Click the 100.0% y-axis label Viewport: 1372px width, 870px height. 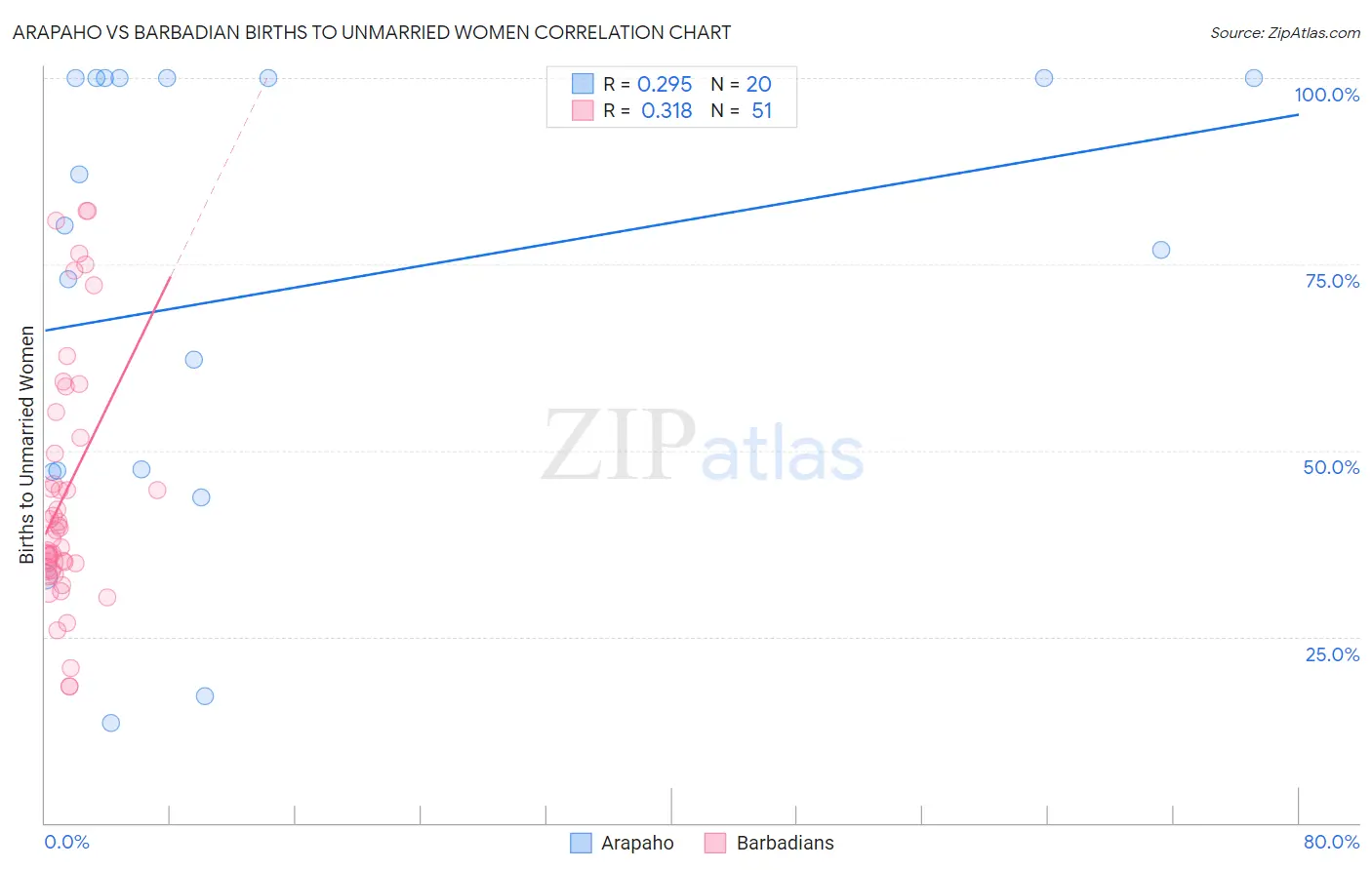tap(1326, 95)
